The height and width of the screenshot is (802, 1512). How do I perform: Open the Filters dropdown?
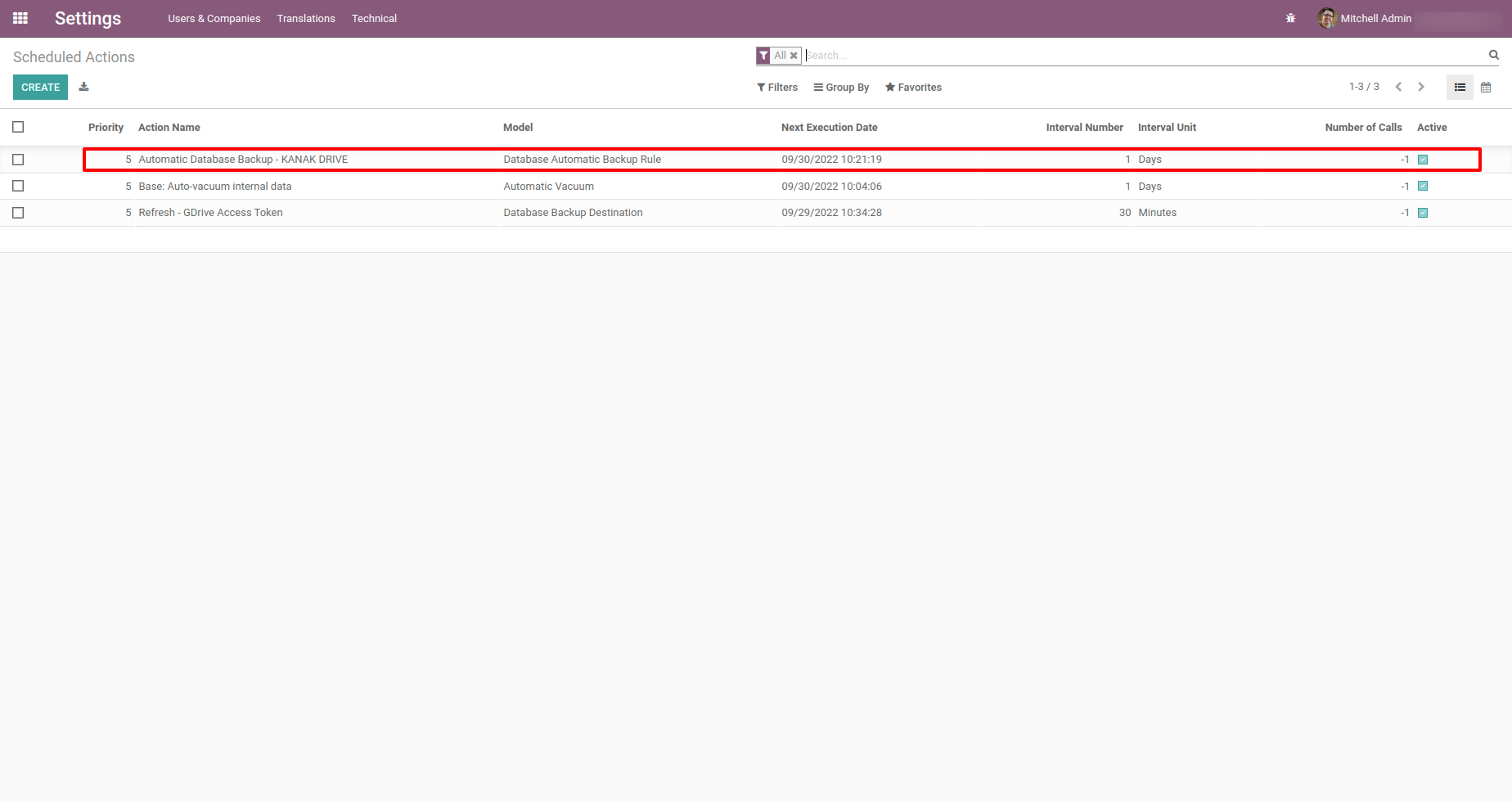[x=777, y=88]
